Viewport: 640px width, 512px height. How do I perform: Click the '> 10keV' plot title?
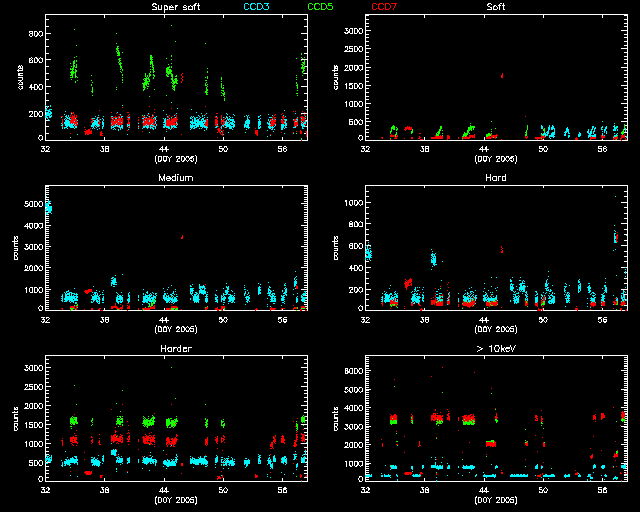click(x=495, y=349)
